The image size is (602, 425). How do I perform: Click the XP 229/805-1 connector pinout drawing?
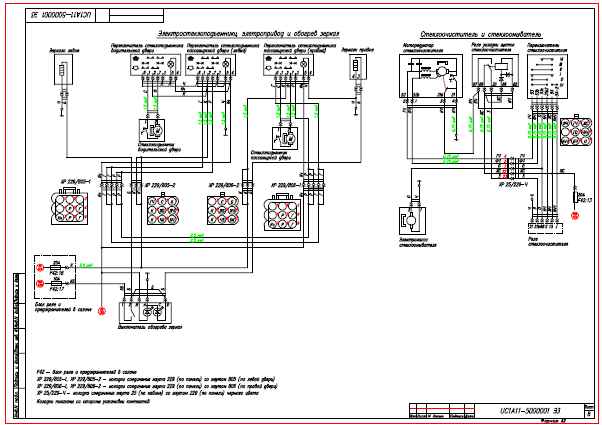point(69,206)
